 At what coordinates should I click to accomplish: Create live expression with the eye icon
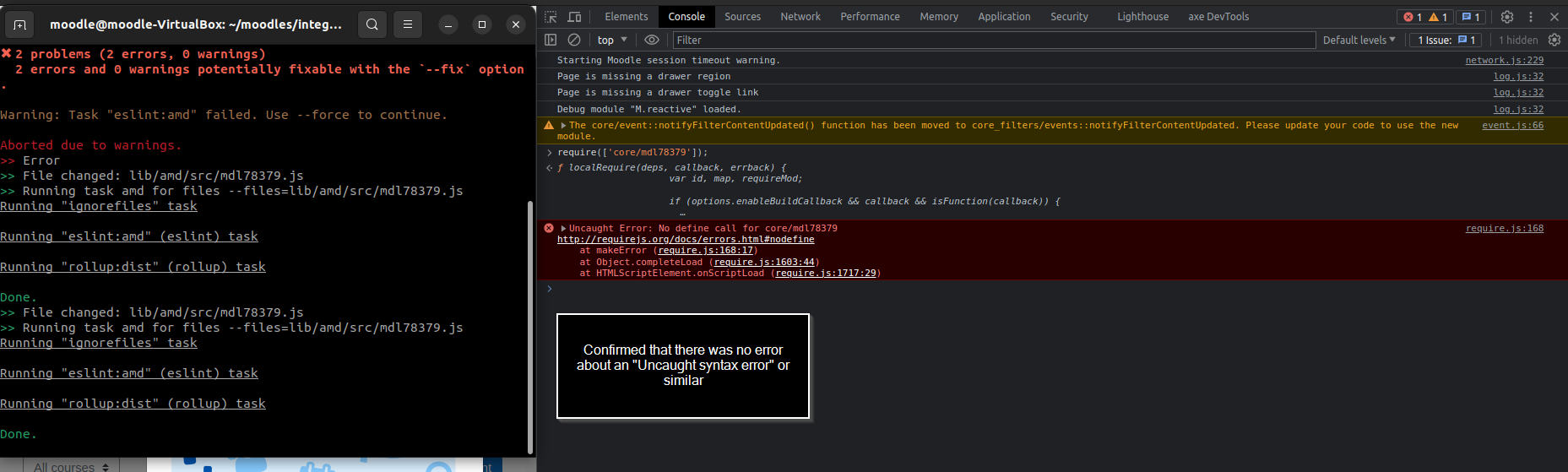[652, 40]
